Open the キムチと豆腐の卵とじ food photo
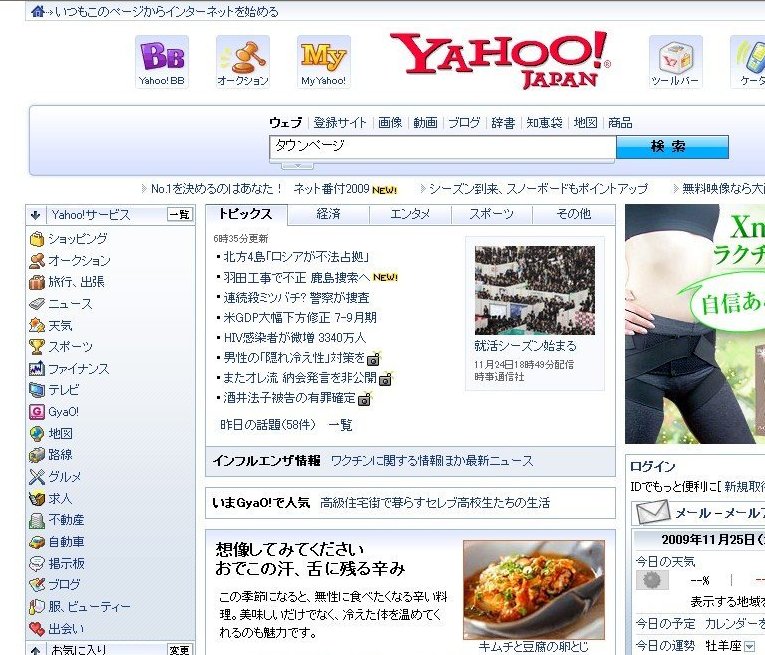The height and width of the screenshot is (655, 765). pyautogui.click(x=534, y=589)
